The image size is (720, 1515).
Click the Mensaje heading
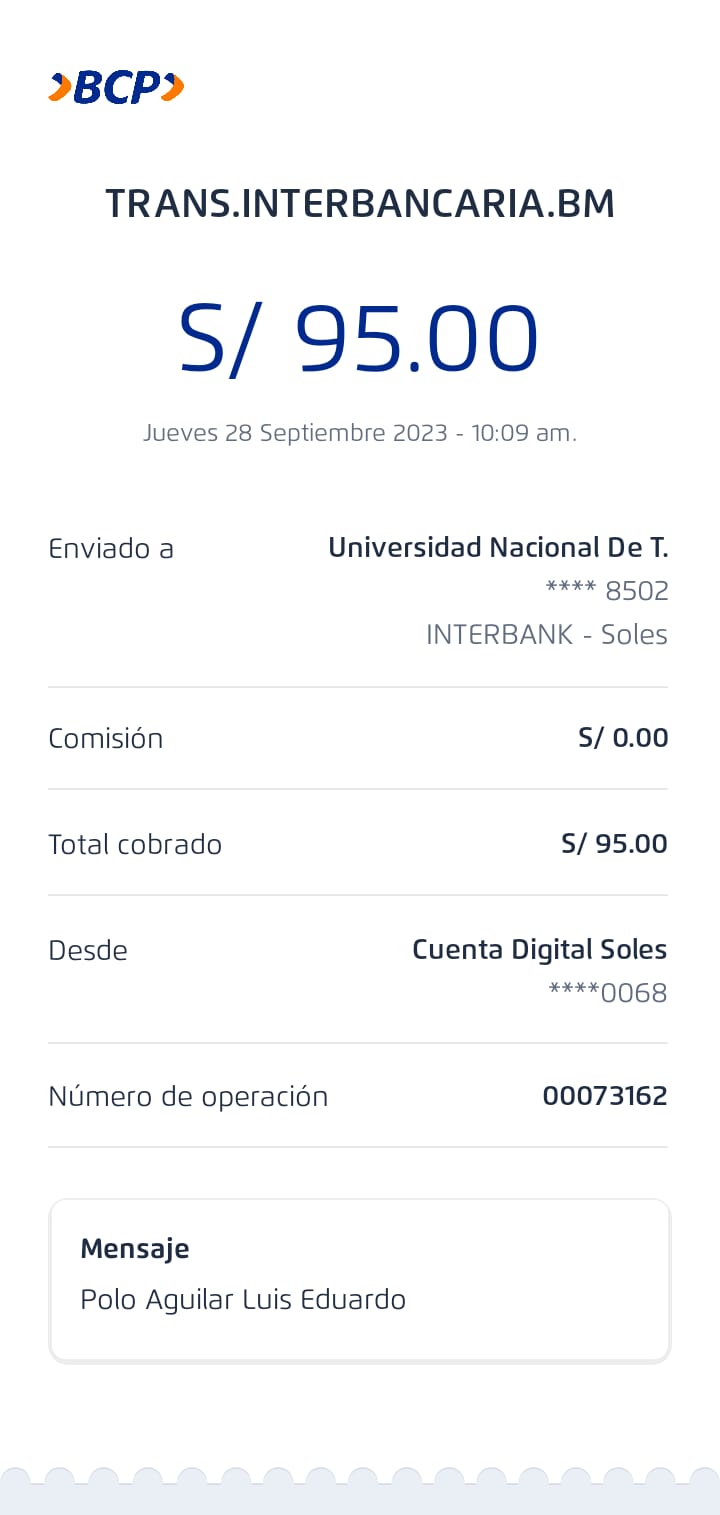[x=135, y=1248]
